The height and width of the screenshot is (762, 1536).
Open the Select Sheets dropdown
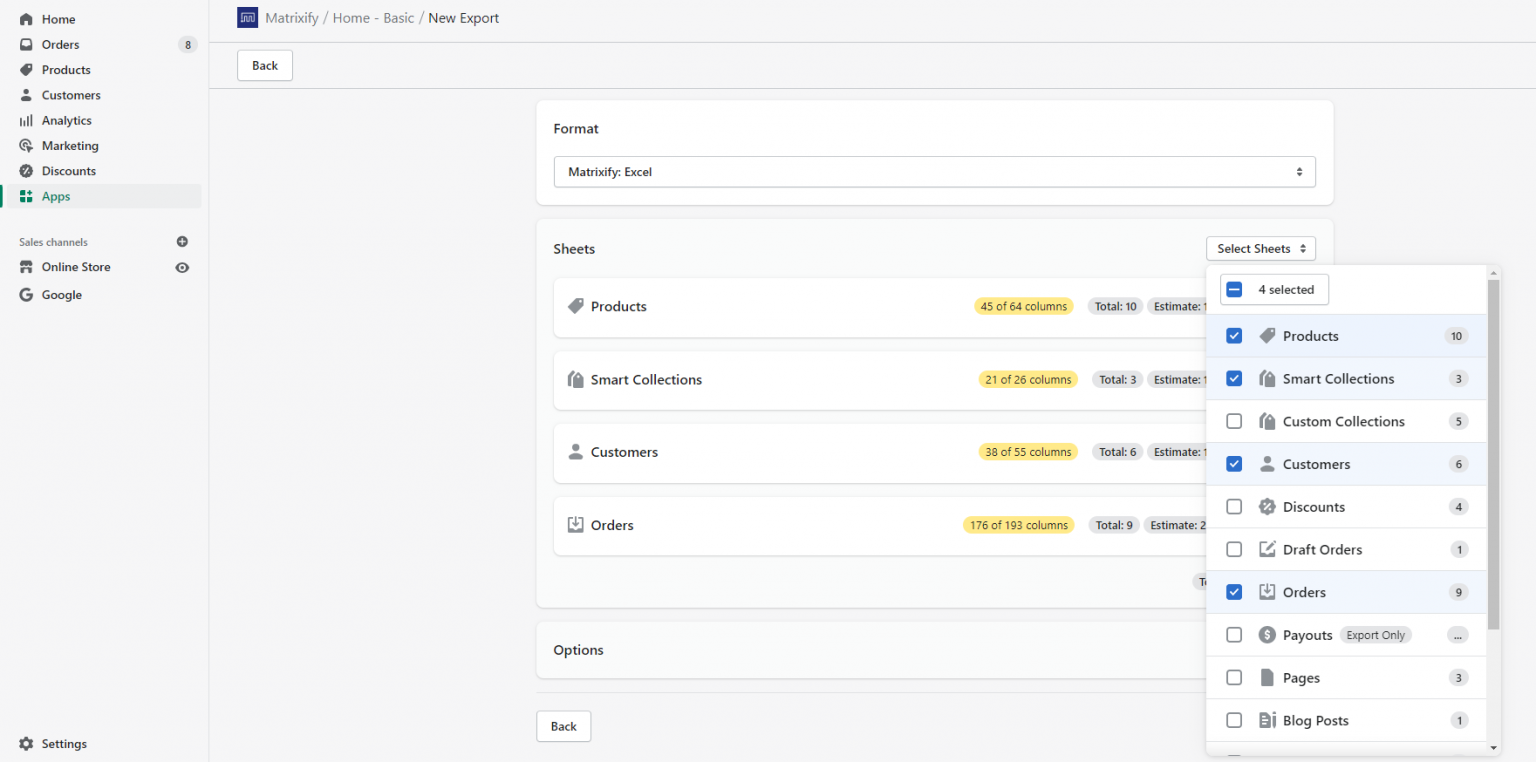[x=1260, y=248]
